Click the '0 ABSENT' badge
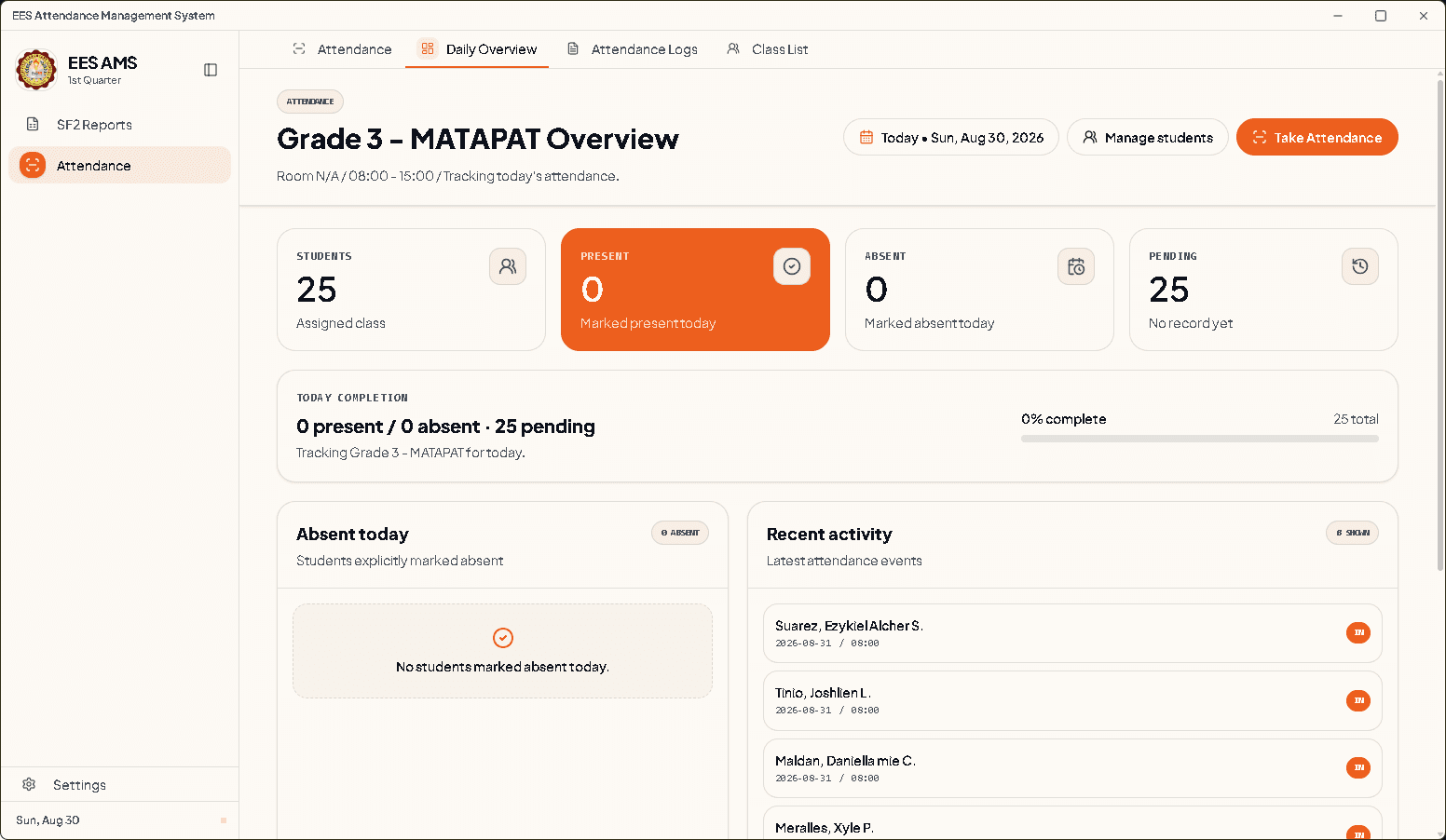Image resolution: width=1446 pixels, height=840 pixels. click(680, 533)
